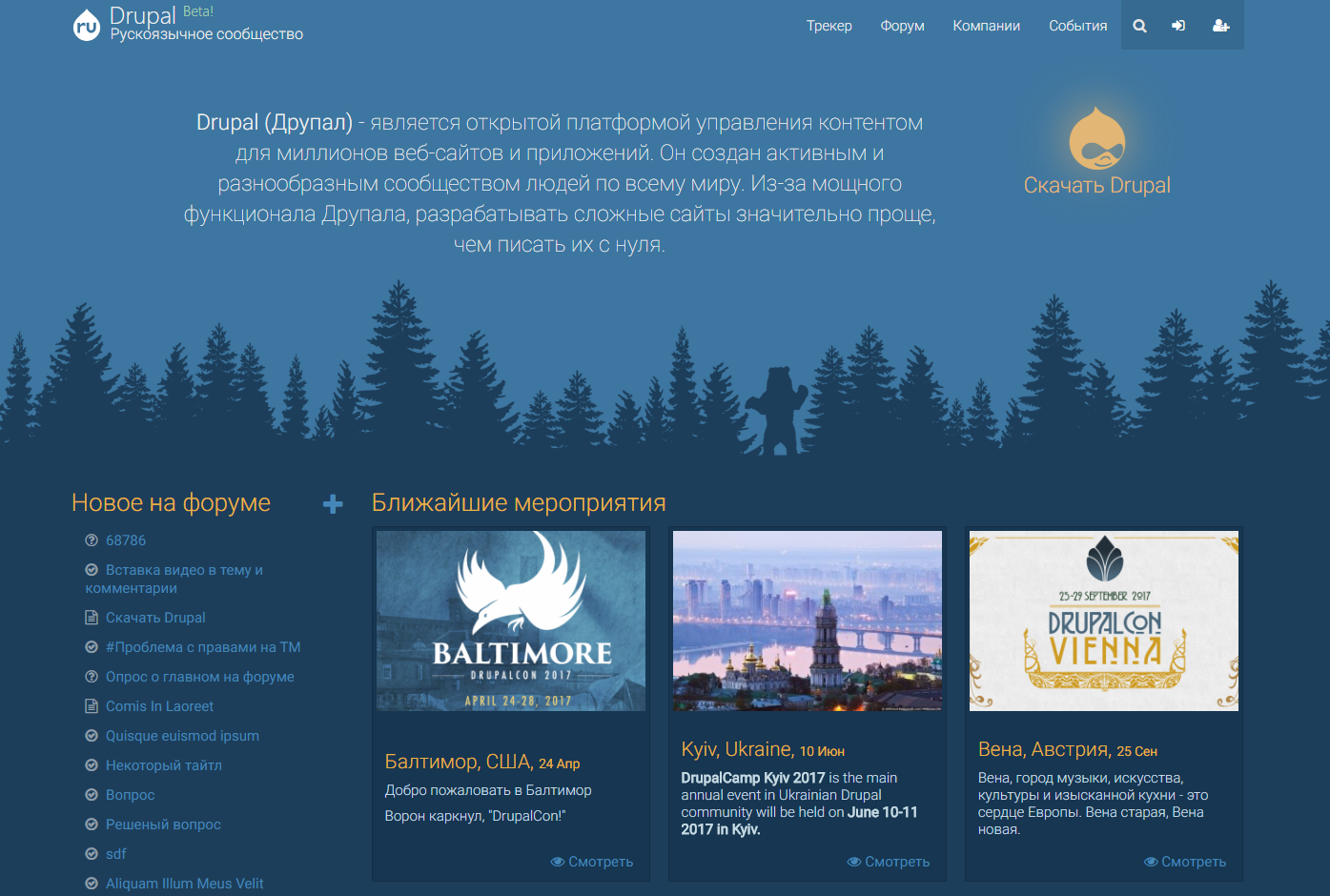Click check icon beside Решеный вопрос
This screenshot has width=1330, height=896.
click(92, 825)
